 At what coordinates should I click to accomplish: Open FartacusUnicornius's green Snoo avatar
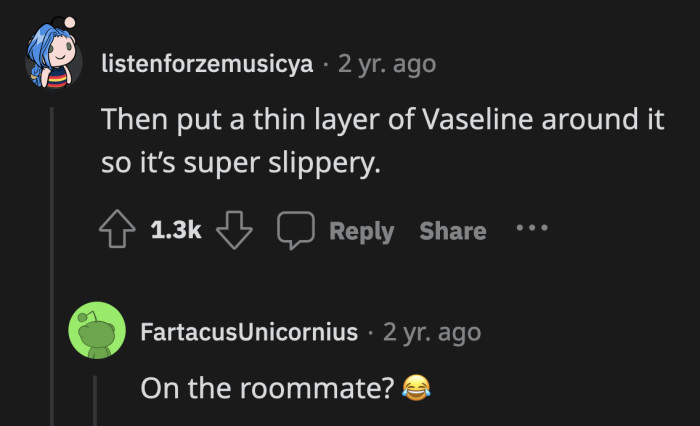(x=95, y=331)
